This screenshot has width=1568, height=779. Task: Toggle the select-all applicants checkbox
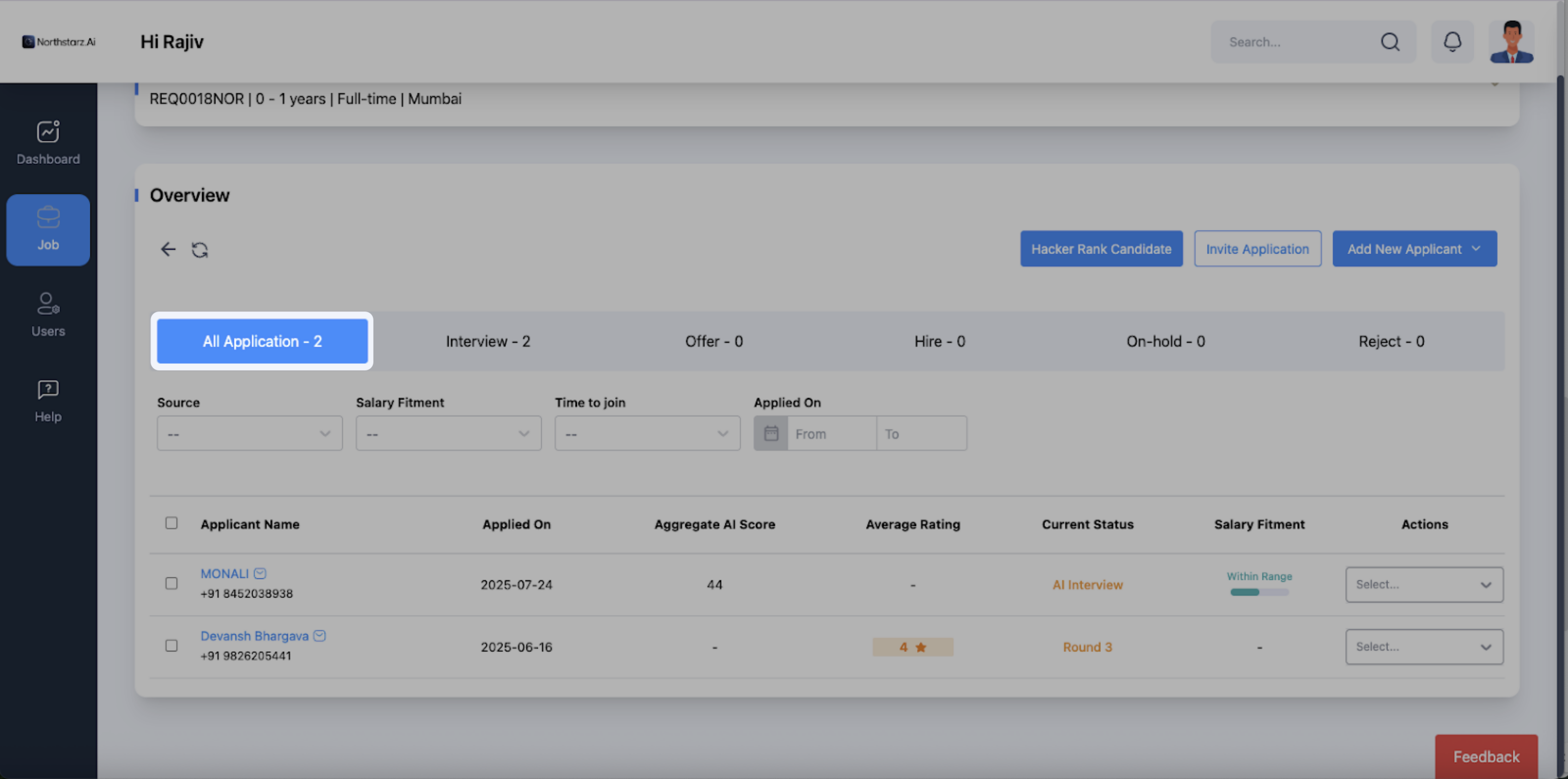tap(172, 523)
